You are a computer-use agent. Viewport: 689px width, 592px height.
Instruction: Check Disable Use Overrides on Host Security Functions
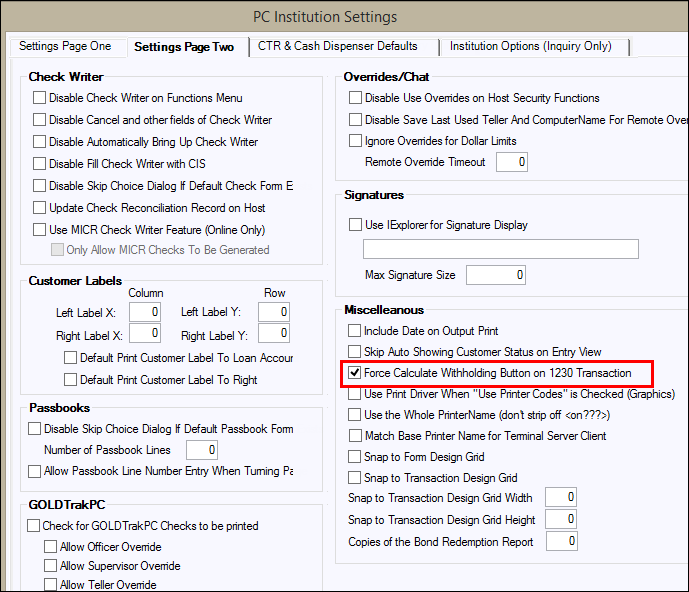pyautogui.click(x=355, y=98)
